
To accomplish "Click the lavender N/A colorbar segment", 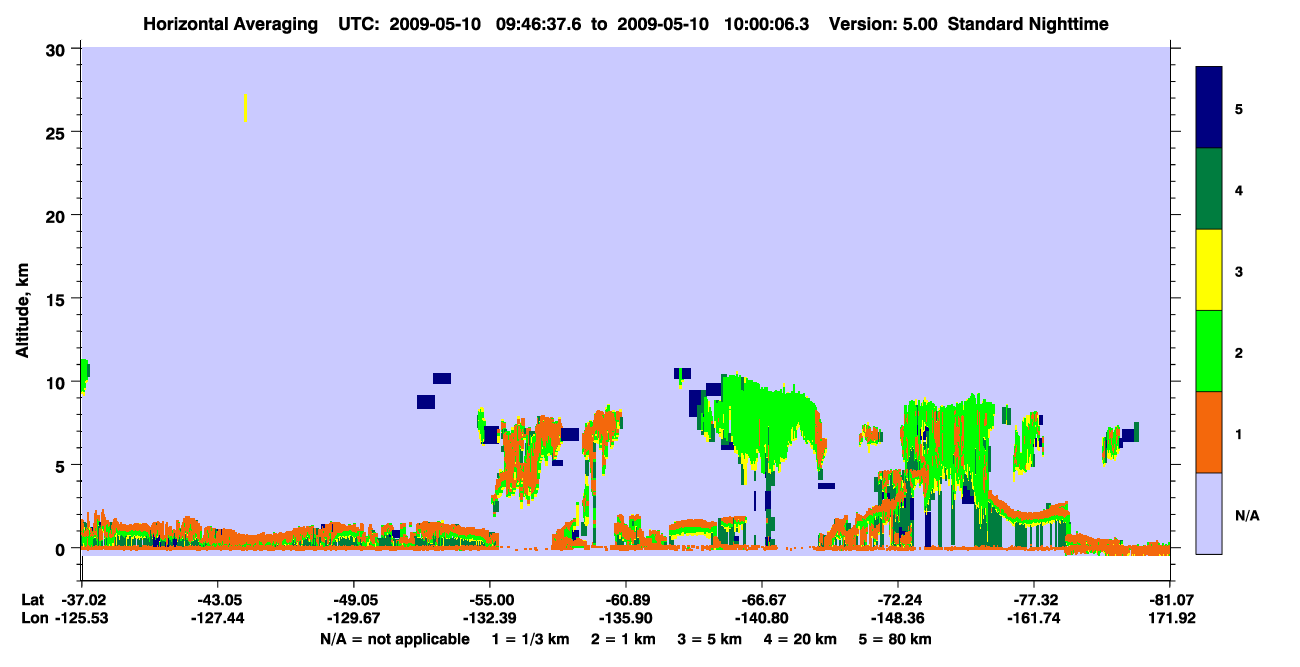I will [1209, 513].
